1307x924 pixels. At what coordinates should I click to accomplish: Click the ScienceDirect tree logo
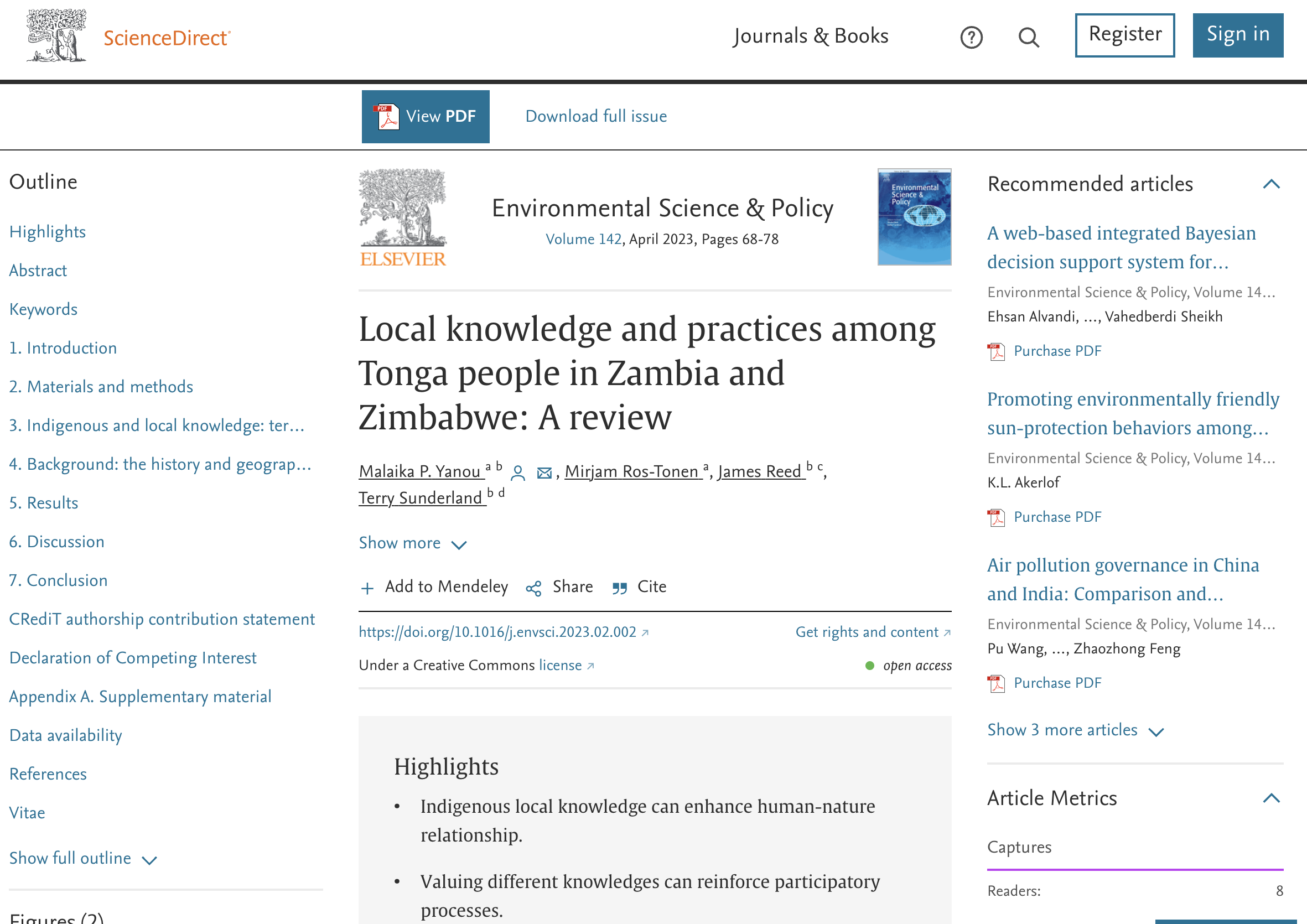pos(56,35)
